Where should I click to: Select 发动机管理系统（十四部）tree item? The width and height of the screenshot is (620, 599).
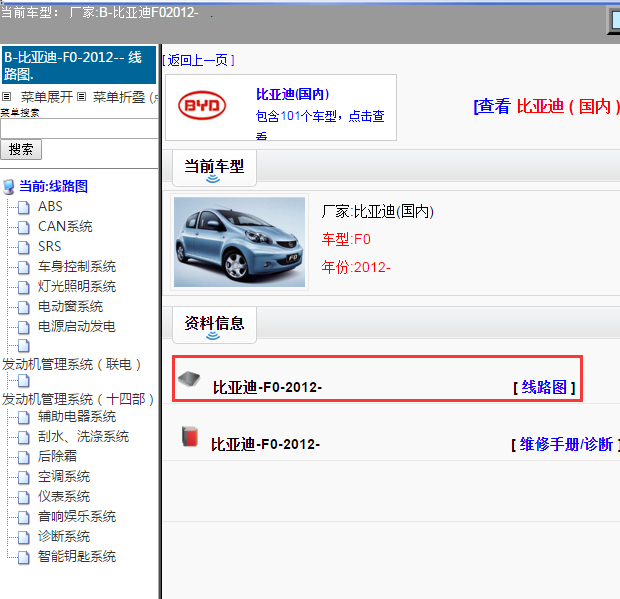click(x=78, y=399)
